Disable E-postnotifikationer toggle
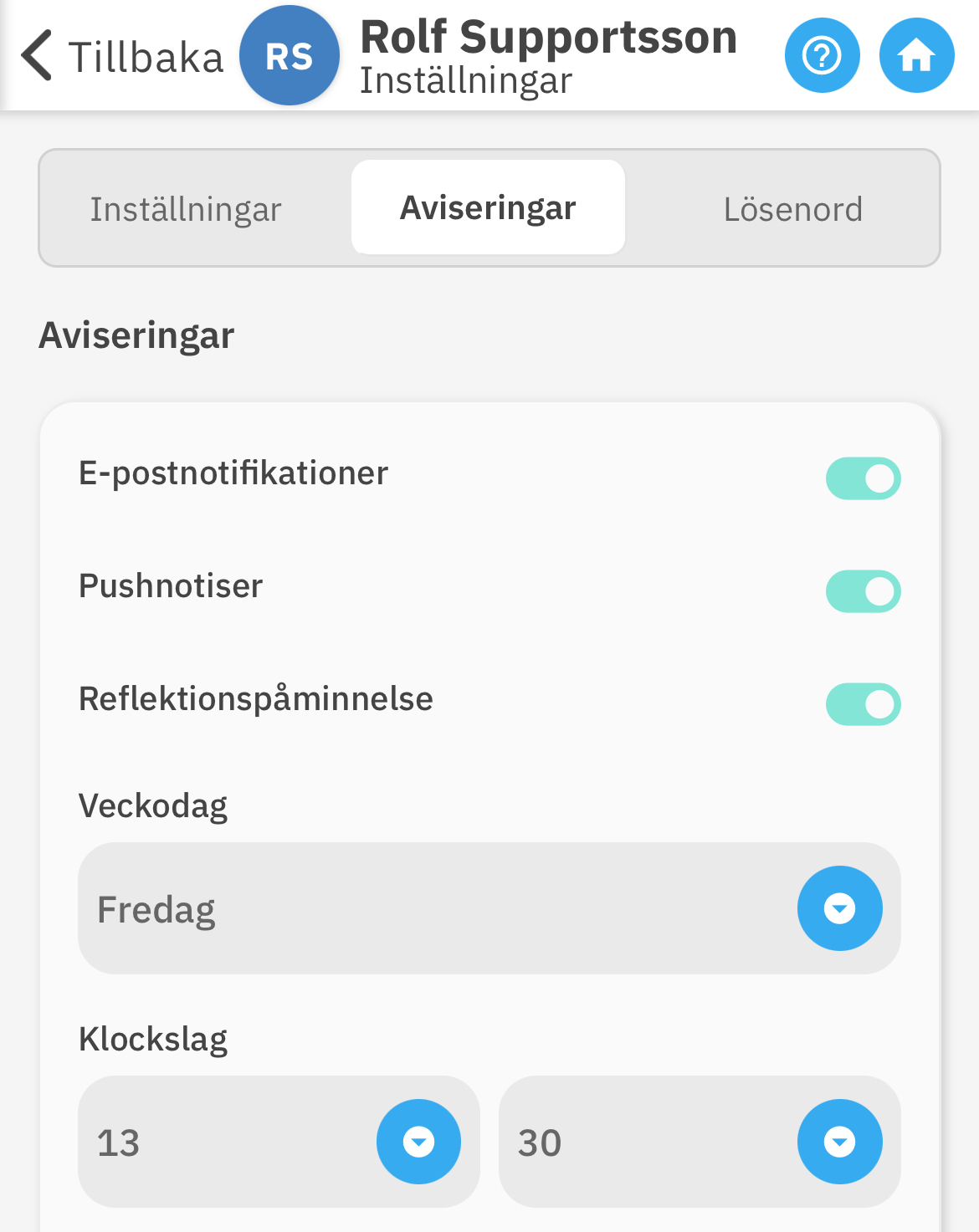 point(863,478)
